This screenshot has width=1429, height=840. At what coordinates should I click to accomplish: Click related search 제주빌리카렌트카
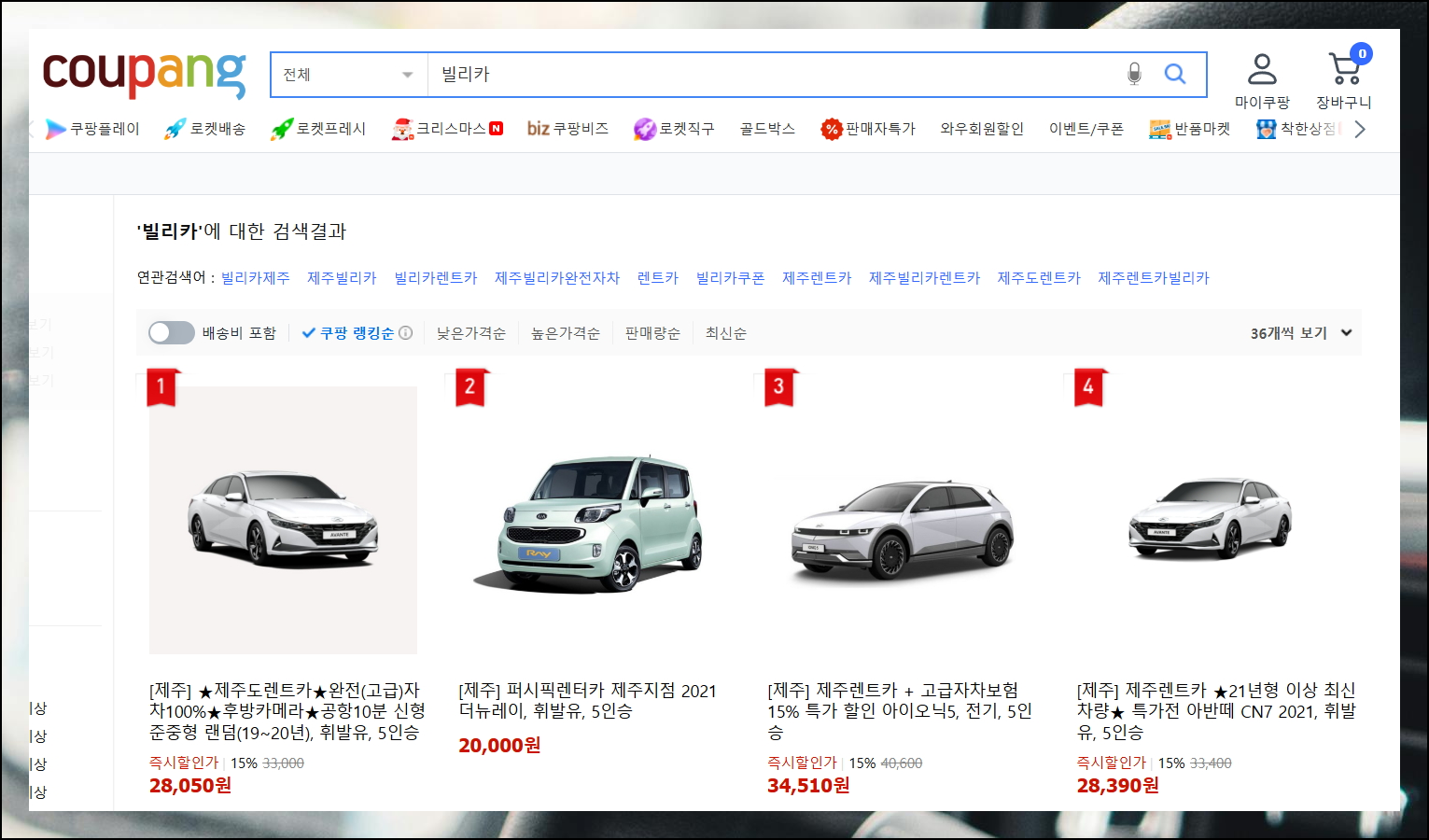coord(925,278)
